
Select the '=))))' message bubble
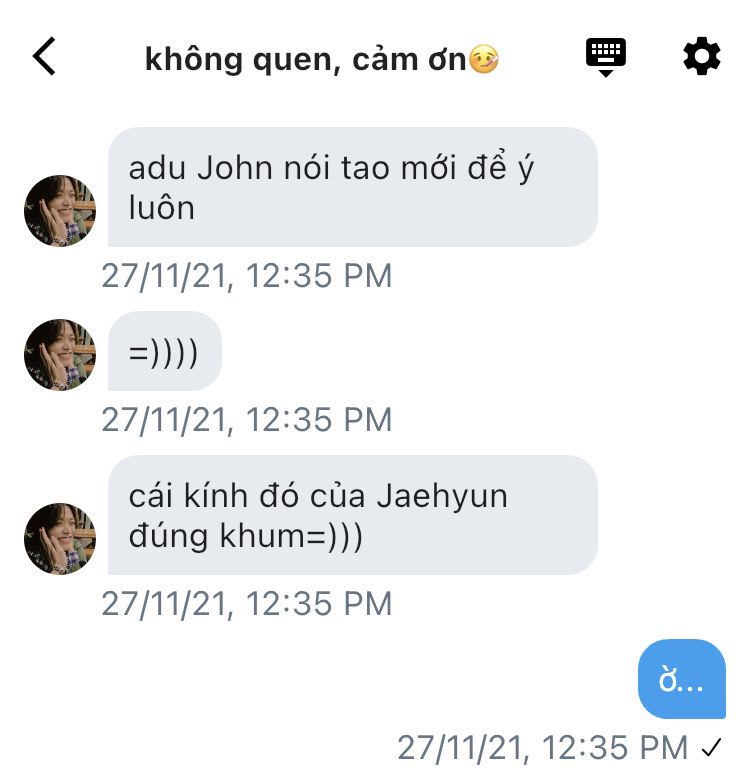(x=164, y=351)
